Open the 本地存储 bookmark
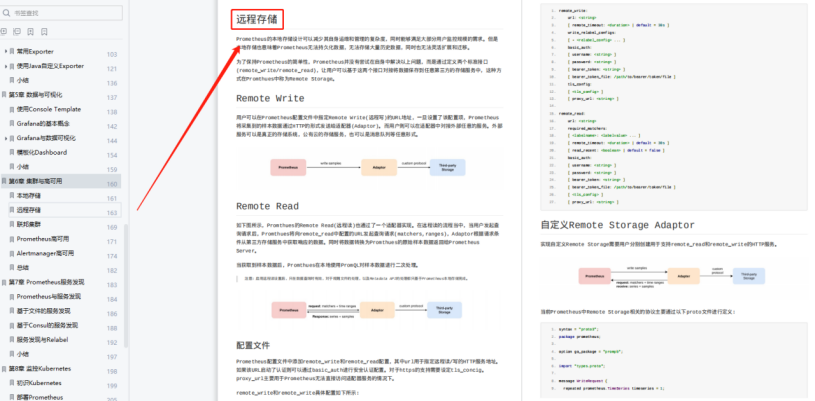The height and width of the screenshot is (401, 815). point(29,196)
